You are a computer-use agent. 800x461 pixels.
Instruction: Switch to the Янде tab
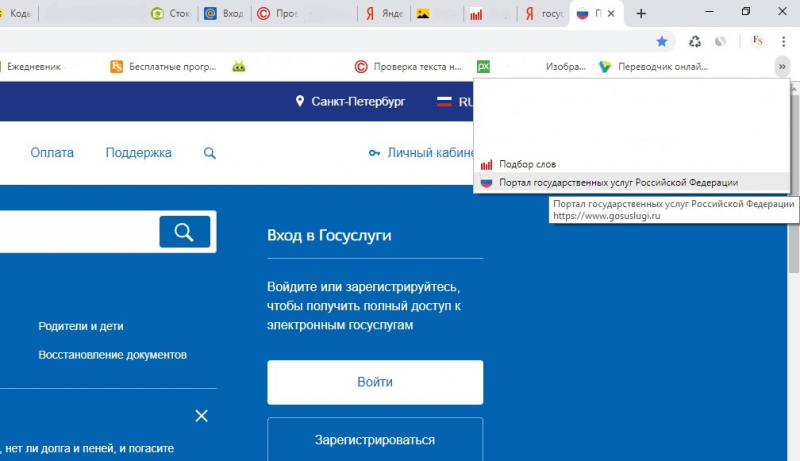385,14
